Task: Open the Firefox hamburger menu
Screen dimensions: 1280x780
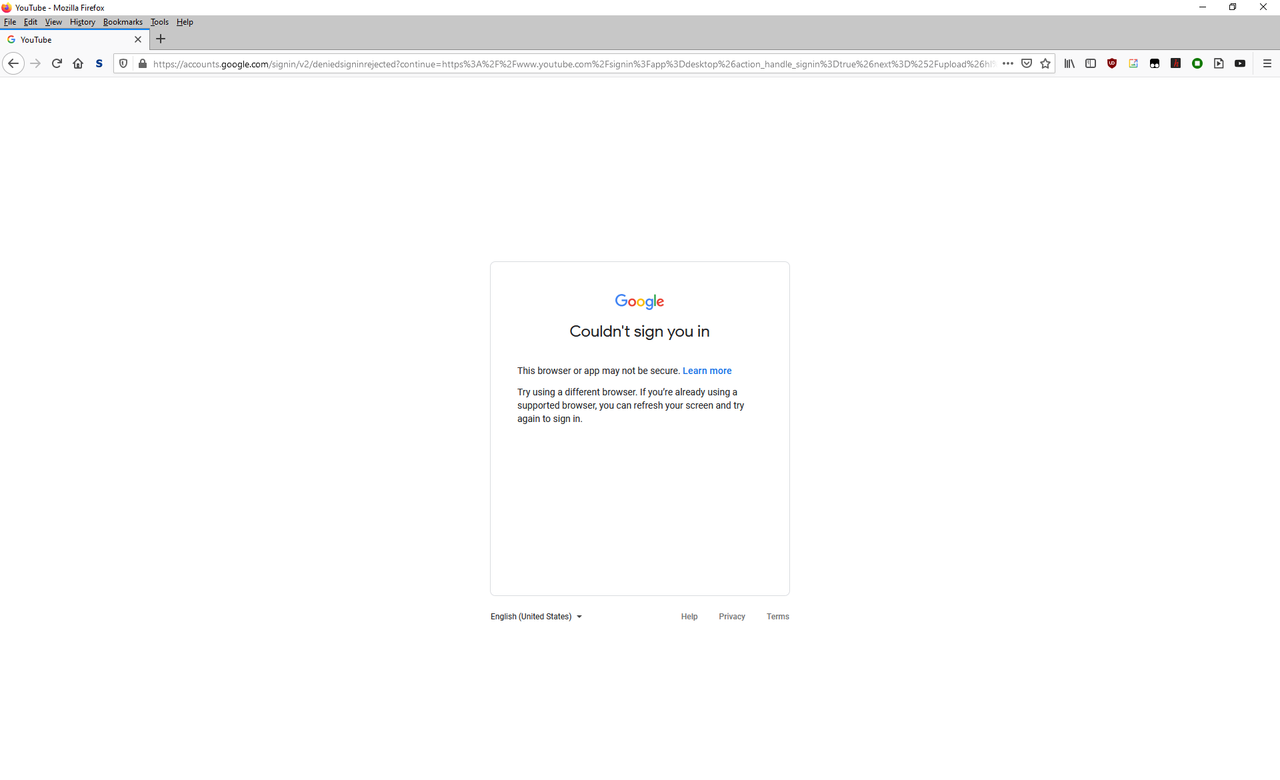Action: [x=1268, y=63]
